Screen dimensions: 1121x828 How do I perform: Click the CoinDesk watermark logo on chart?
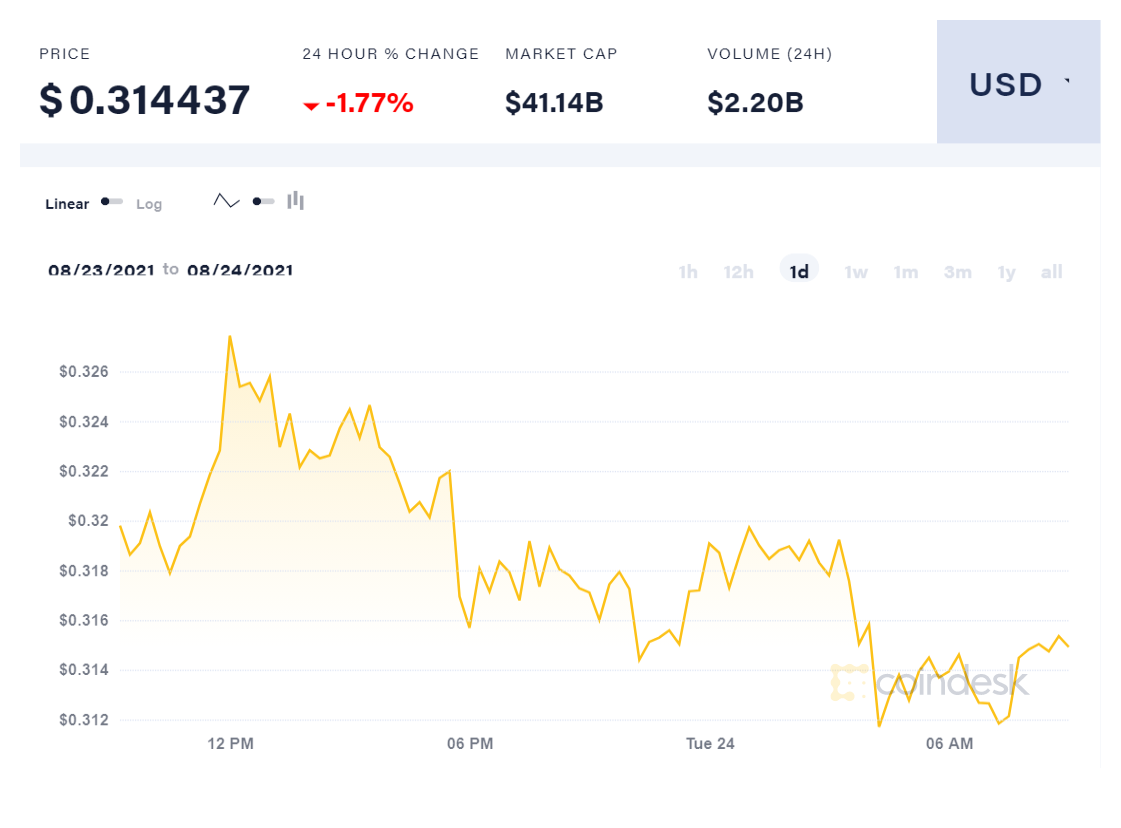coord(929,682)
